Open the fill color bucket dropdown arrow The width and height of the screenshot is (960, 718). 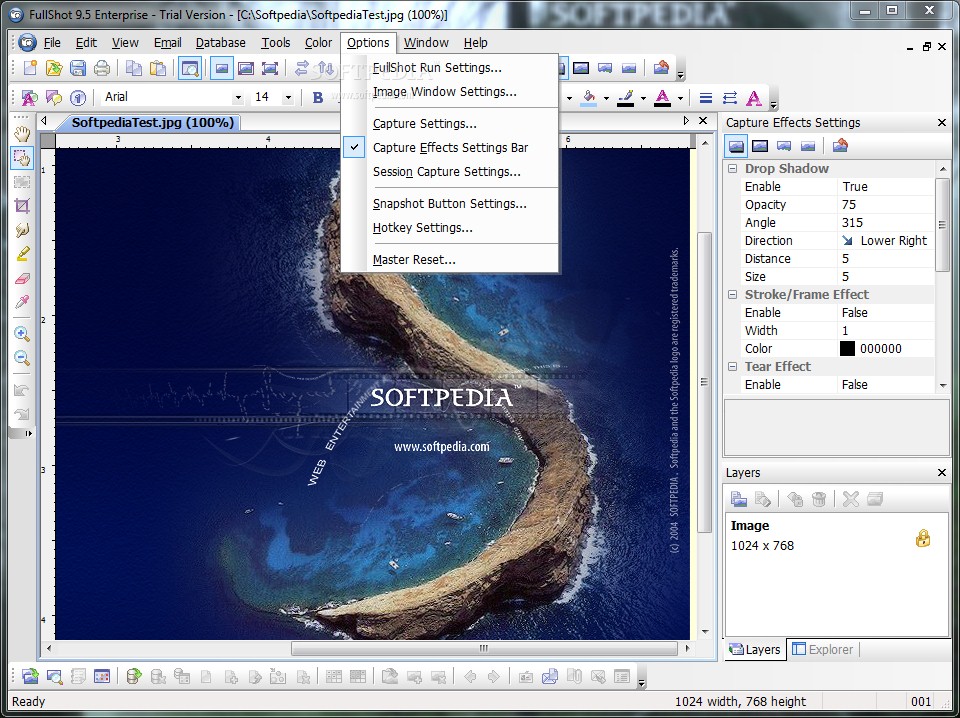point(606,98)
